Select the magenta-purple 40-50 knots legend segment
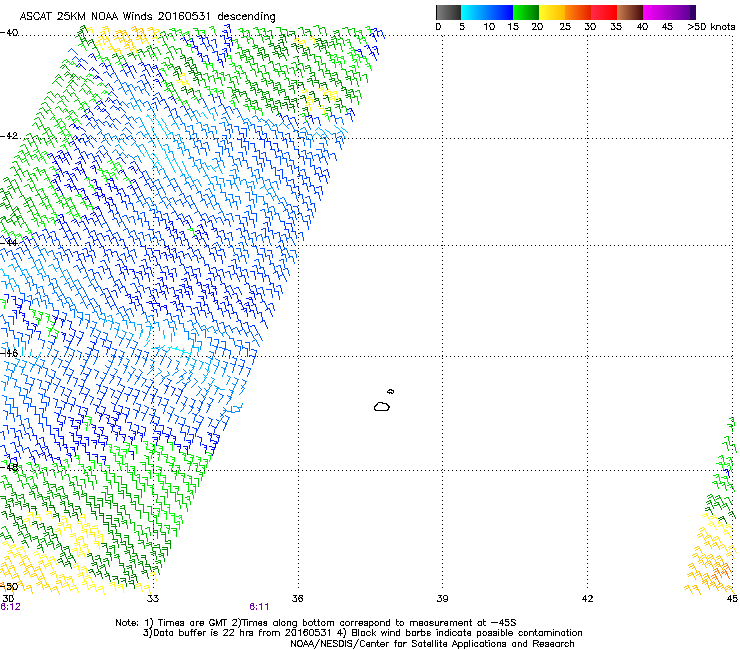Screen dimensions: 740x650 click(669, 12)
